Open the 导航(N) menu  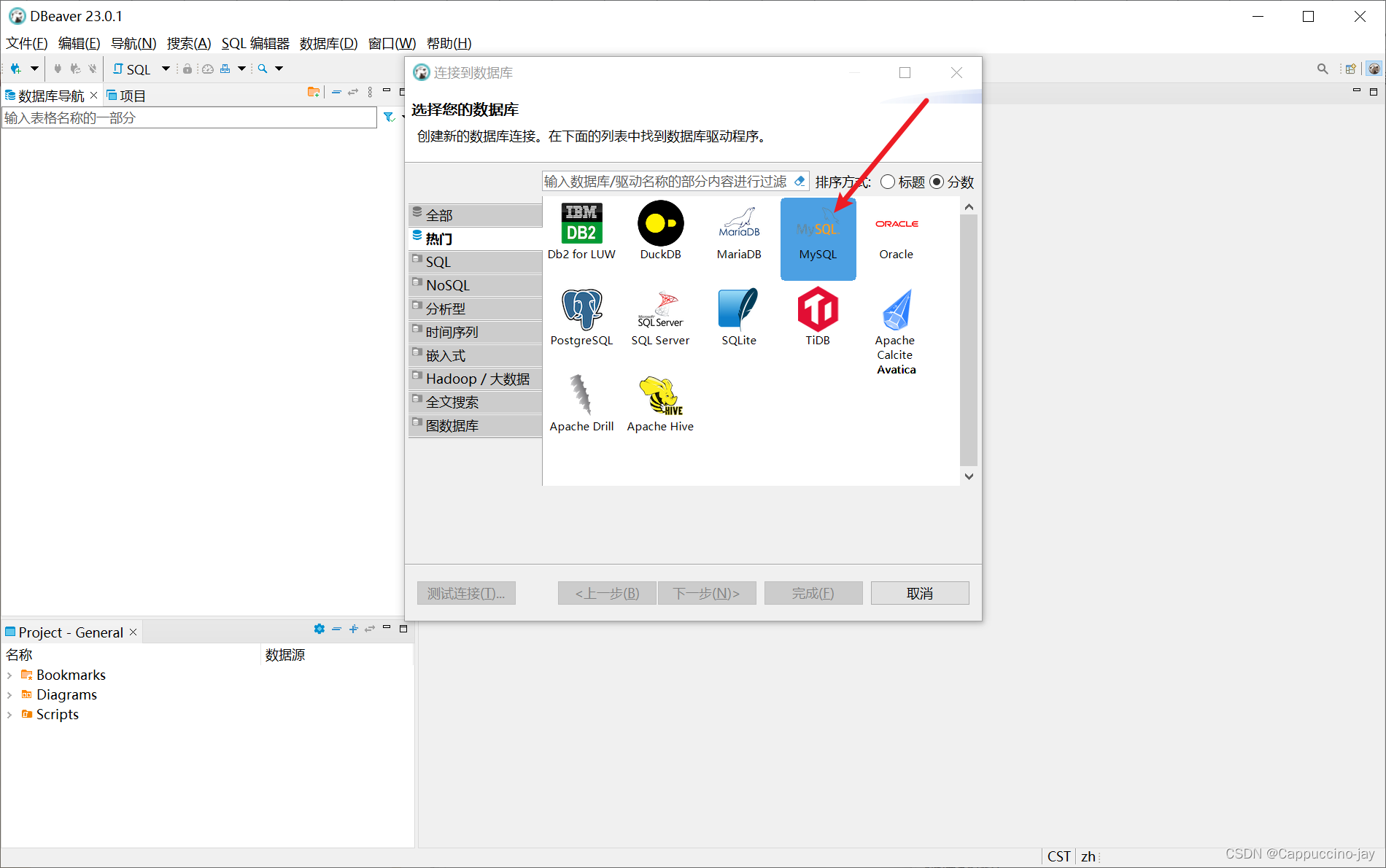coord(133,43)
